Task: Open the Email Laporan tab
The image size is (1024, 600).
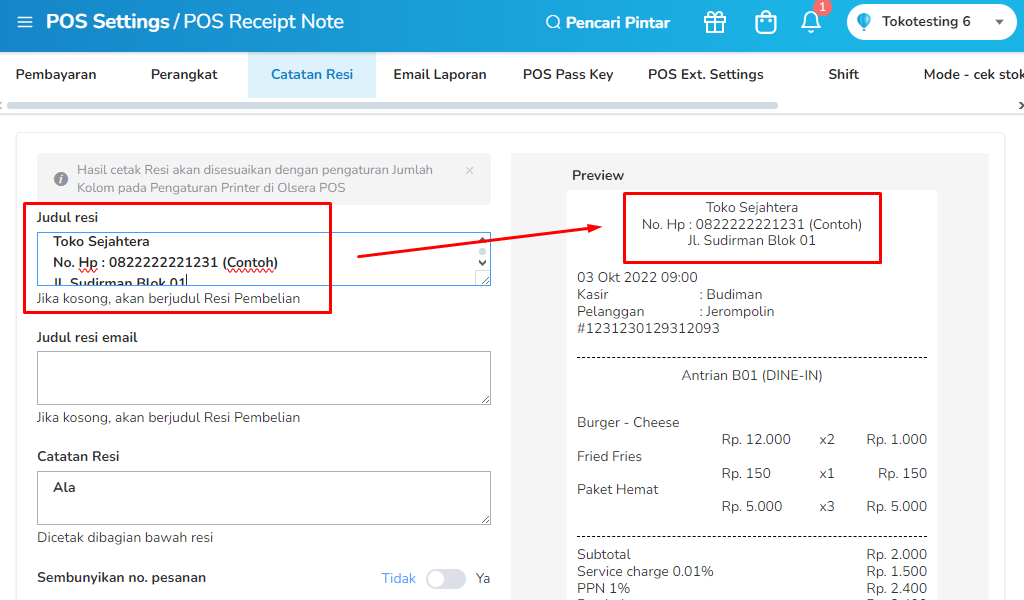Action: (x=440, y=74)
